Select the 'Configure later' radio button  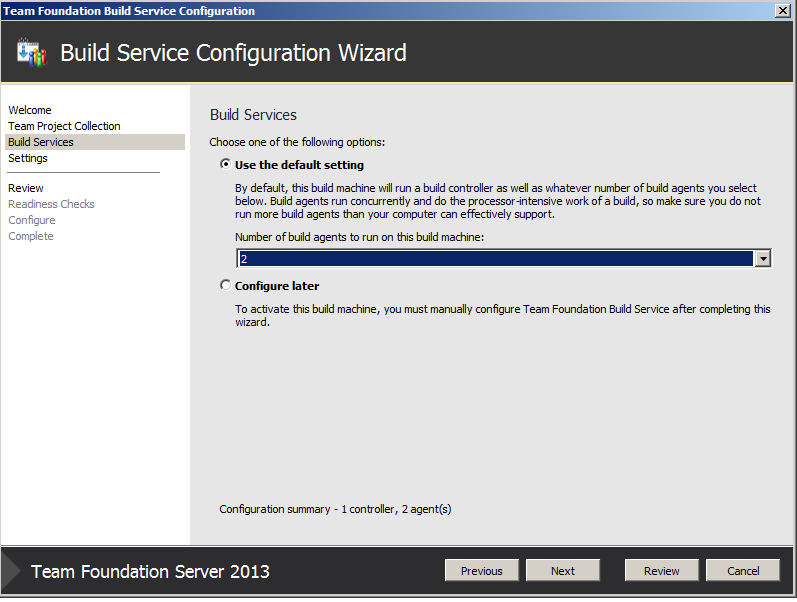coord(225,286)
